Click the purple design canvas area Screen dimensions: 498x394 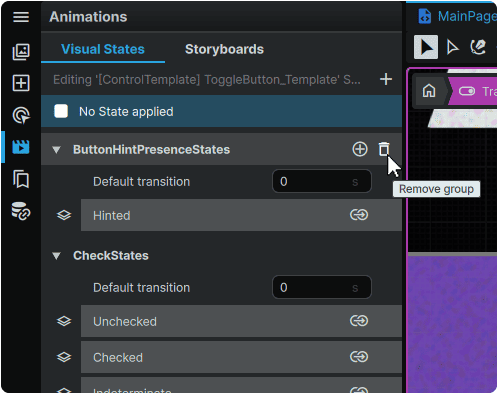pyautogui.click(x=452, y=323)
